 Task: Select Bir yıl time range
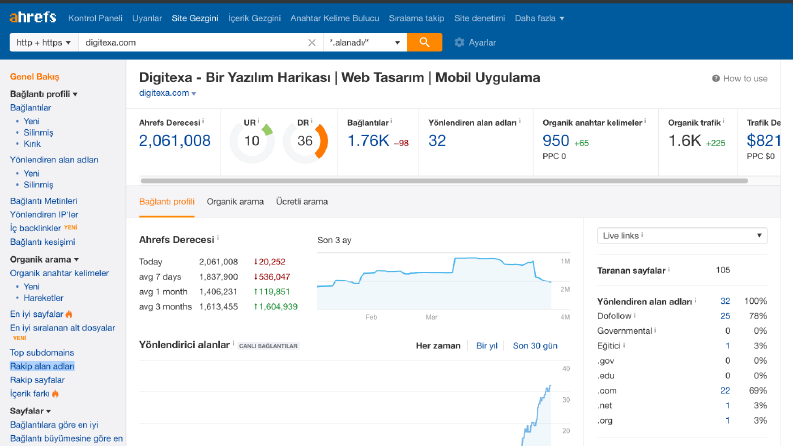pos(487,346)
